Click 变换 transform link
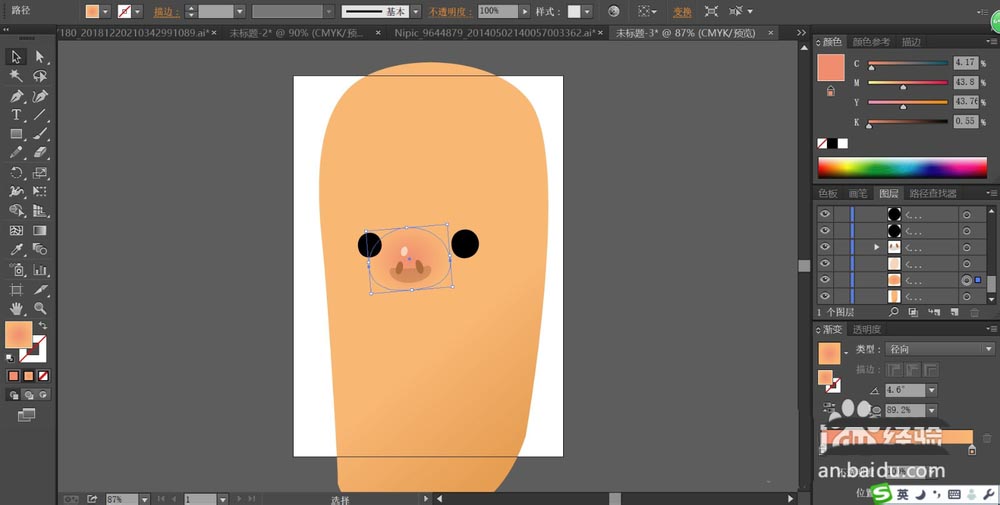This screenshot has width=1000, height=505. pyautogui.click(x=682, y=11)
